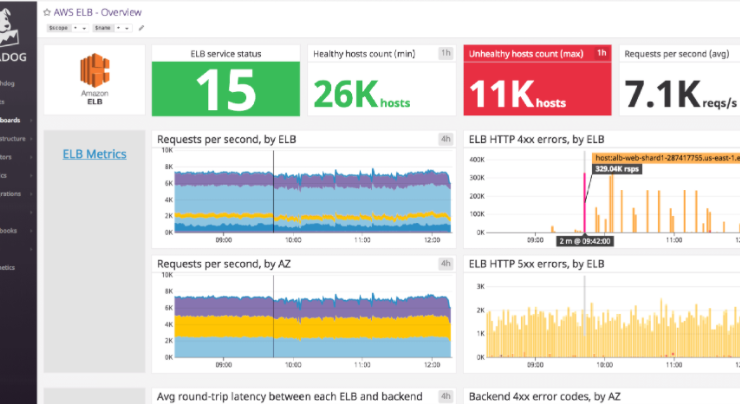Click the Avg round-trip latency graph title
Viewport: 740px width, 404px height.
290,396
